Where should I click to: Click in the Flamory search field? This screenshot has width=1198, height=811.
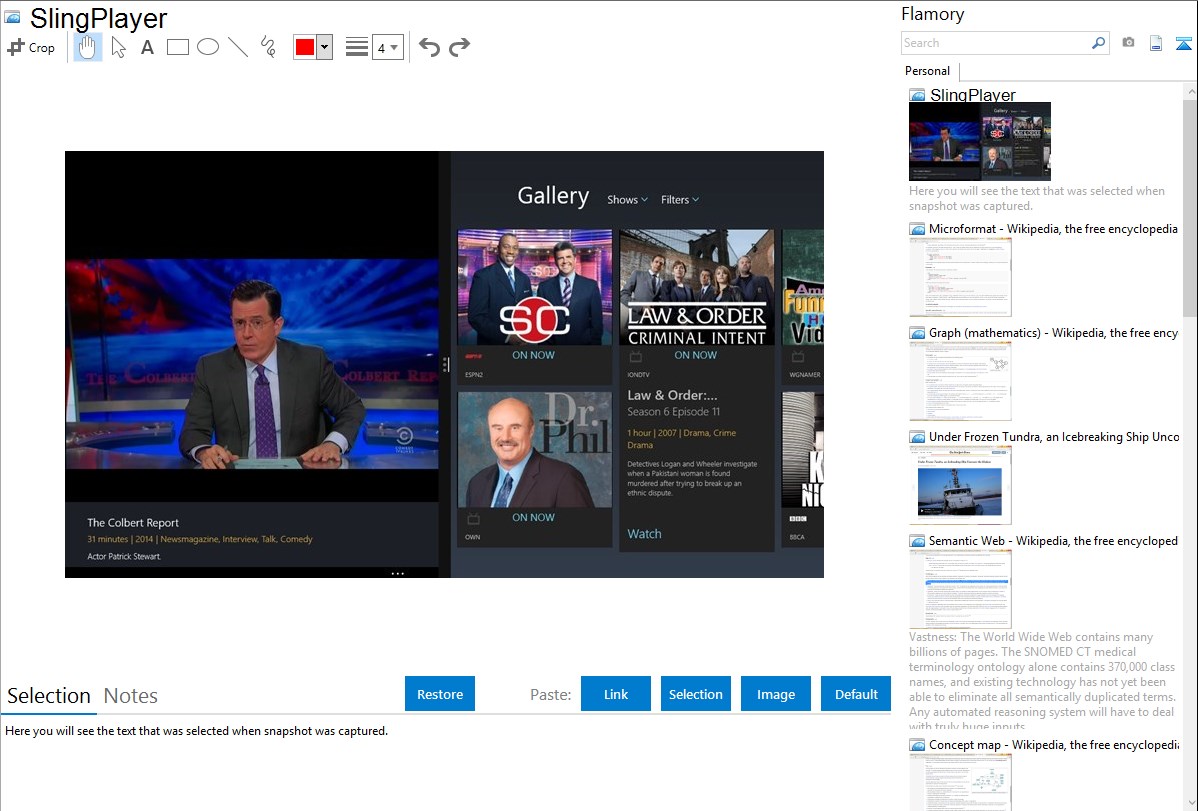995,43
